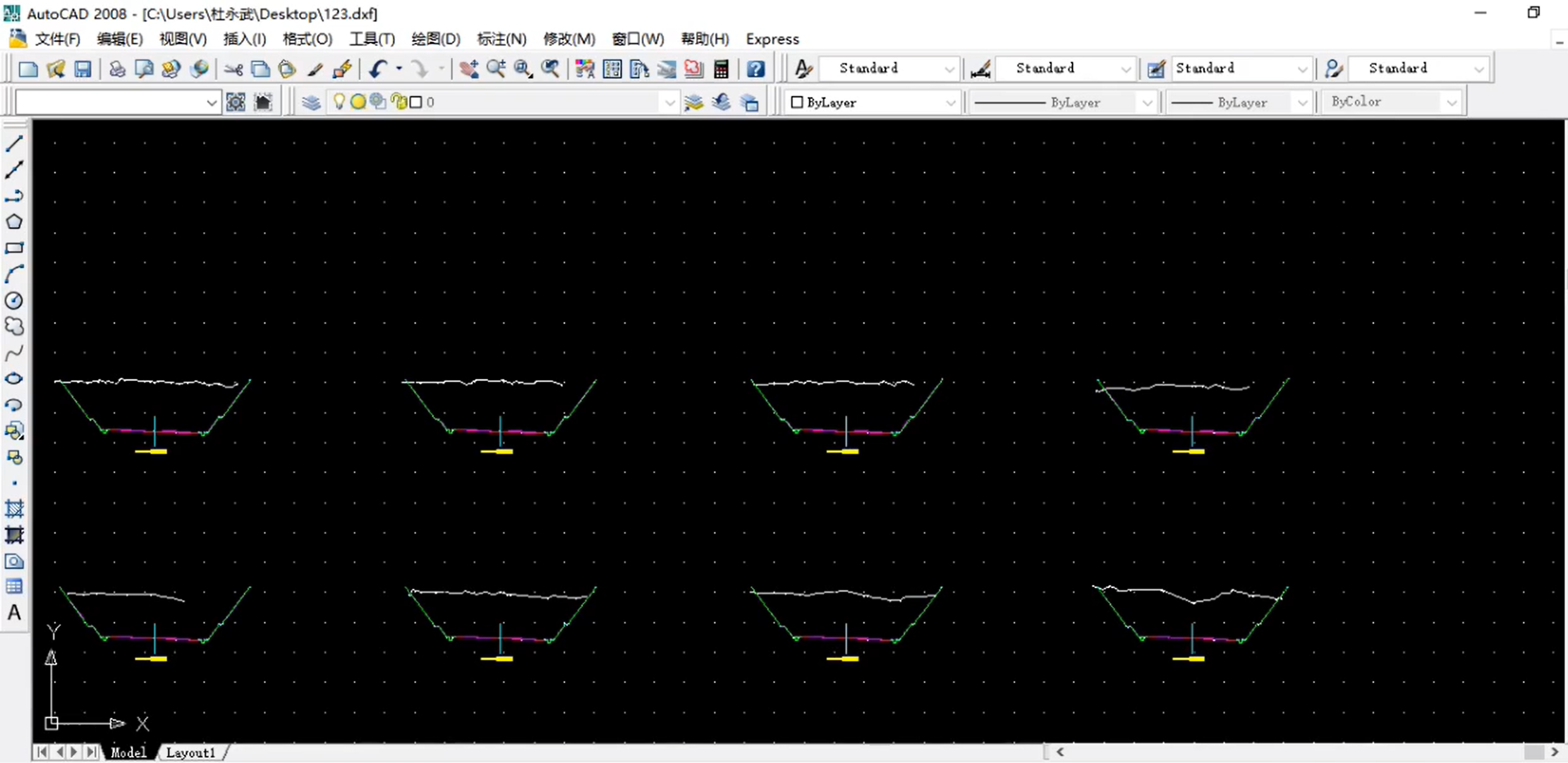The width and height of the screenshot is (1568, 763).
Task: Click the Polygon tool icon
Action: pyautogui.click(x=14, y=222)
